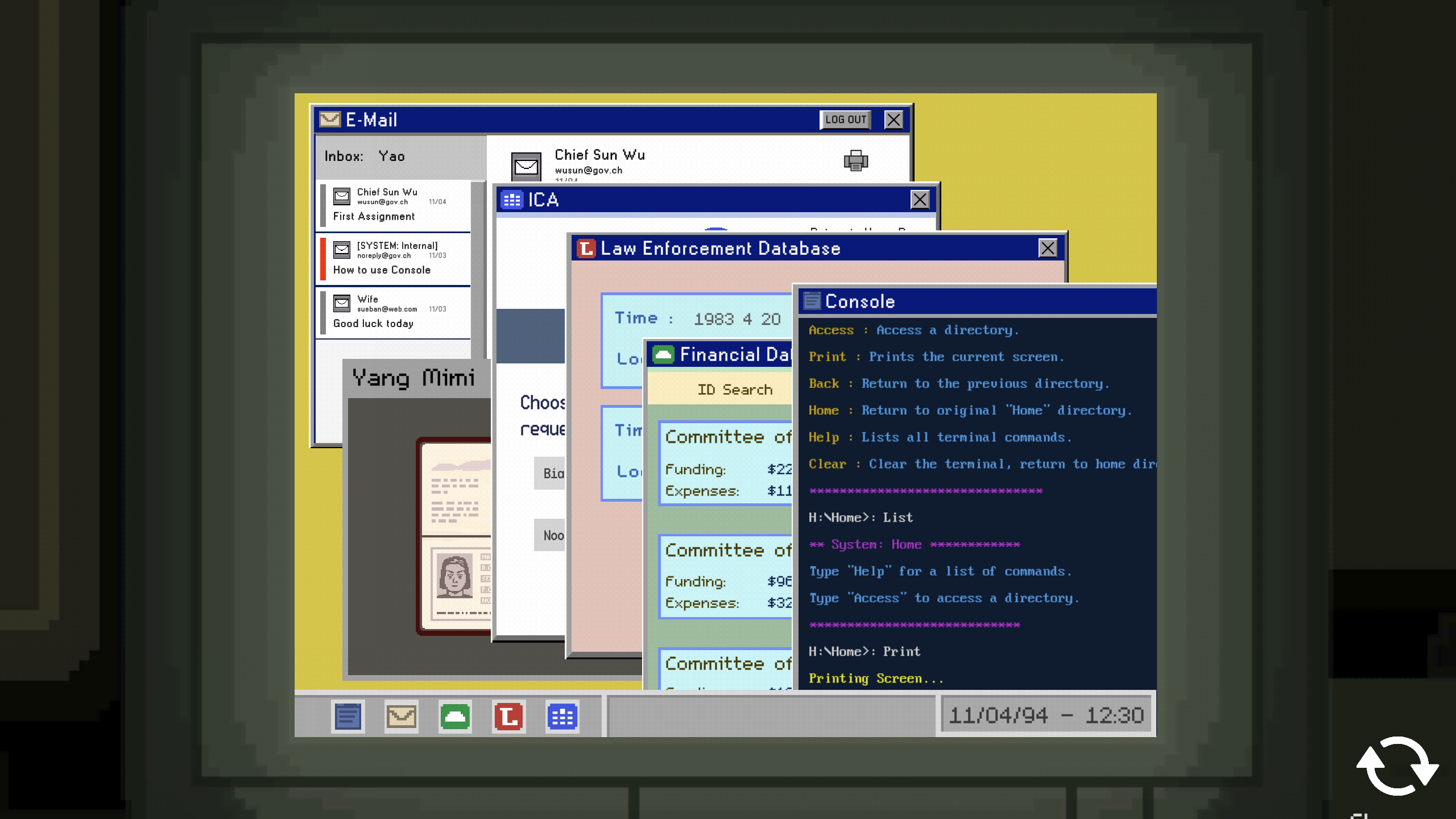Click the 11/04/94 date-time display on the taskbar
This screenshot has width=1456, height=819.
click(x=1047, y=715)
